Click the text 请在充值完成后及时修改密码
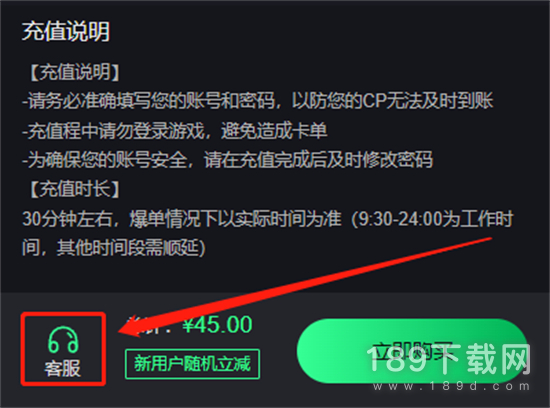The width and height of the screenshot is (550, 408). [318, 160]
